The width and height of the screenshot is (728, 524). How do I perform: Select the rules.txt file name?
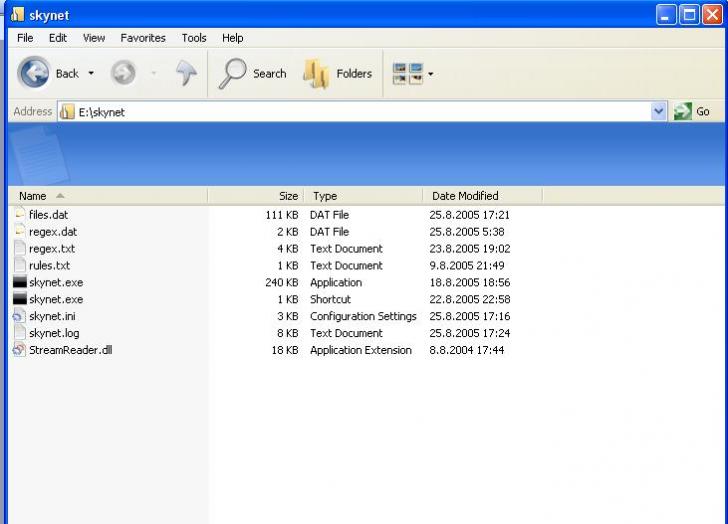coord(50,265)
